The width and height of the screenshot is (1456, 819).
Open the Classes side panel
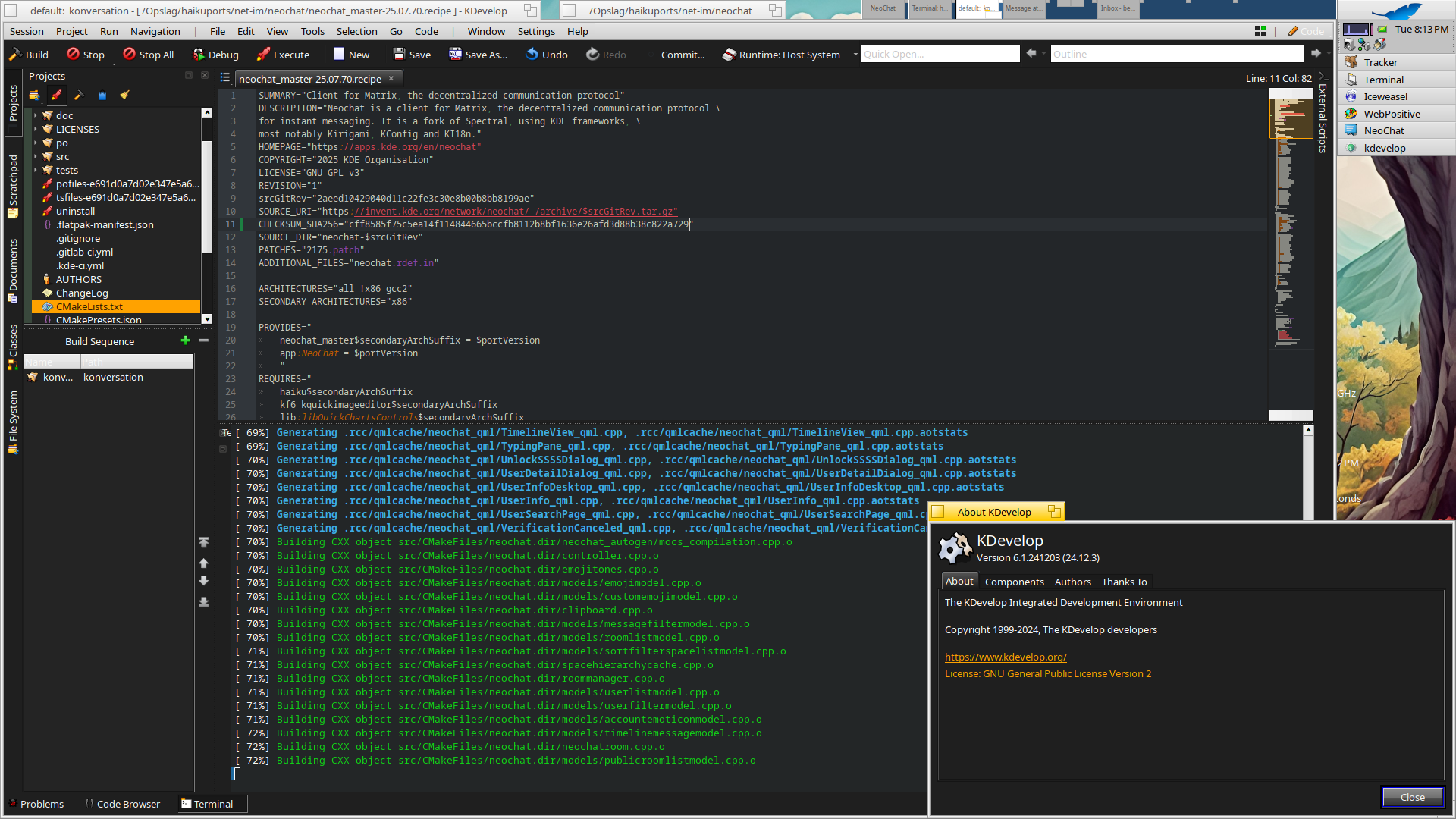pyautogui.click(x=13, y=347)
